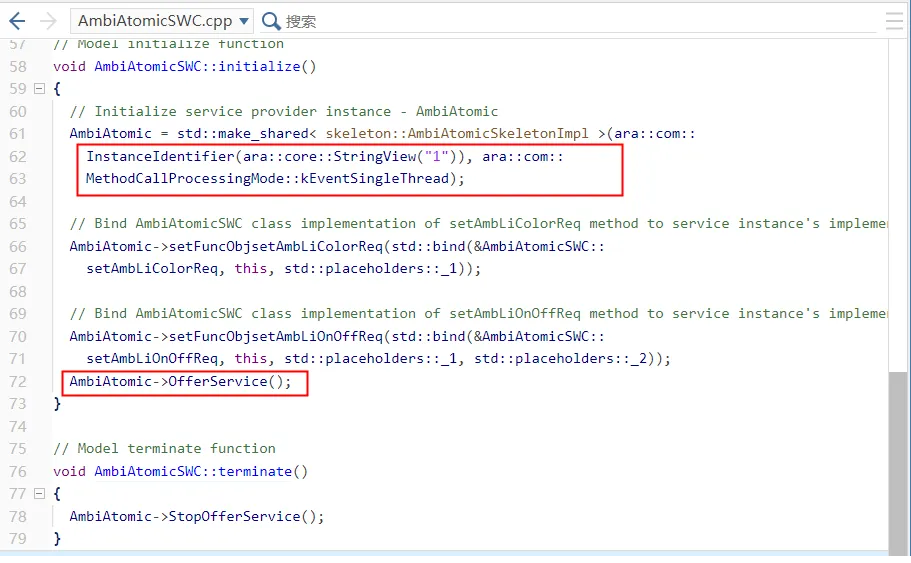Collapse the terminate function fold at line 77

click(40, 494)
